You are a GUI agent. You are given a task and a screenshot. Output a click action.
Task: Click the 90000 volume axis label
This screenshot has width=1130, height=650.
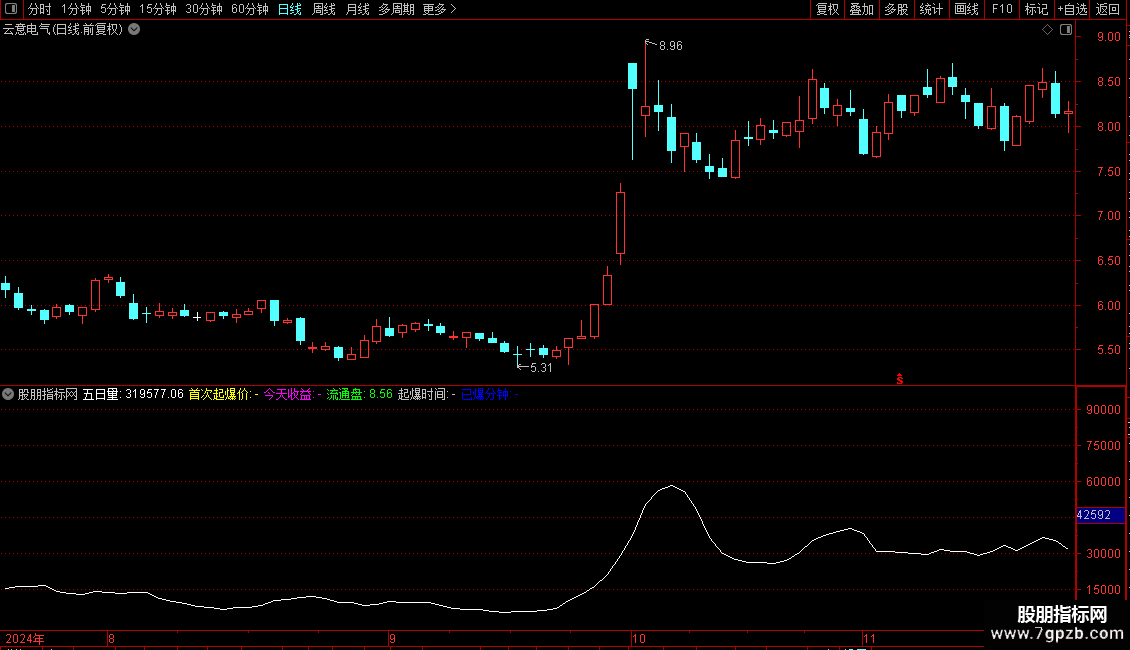(x=1103, y=409)
